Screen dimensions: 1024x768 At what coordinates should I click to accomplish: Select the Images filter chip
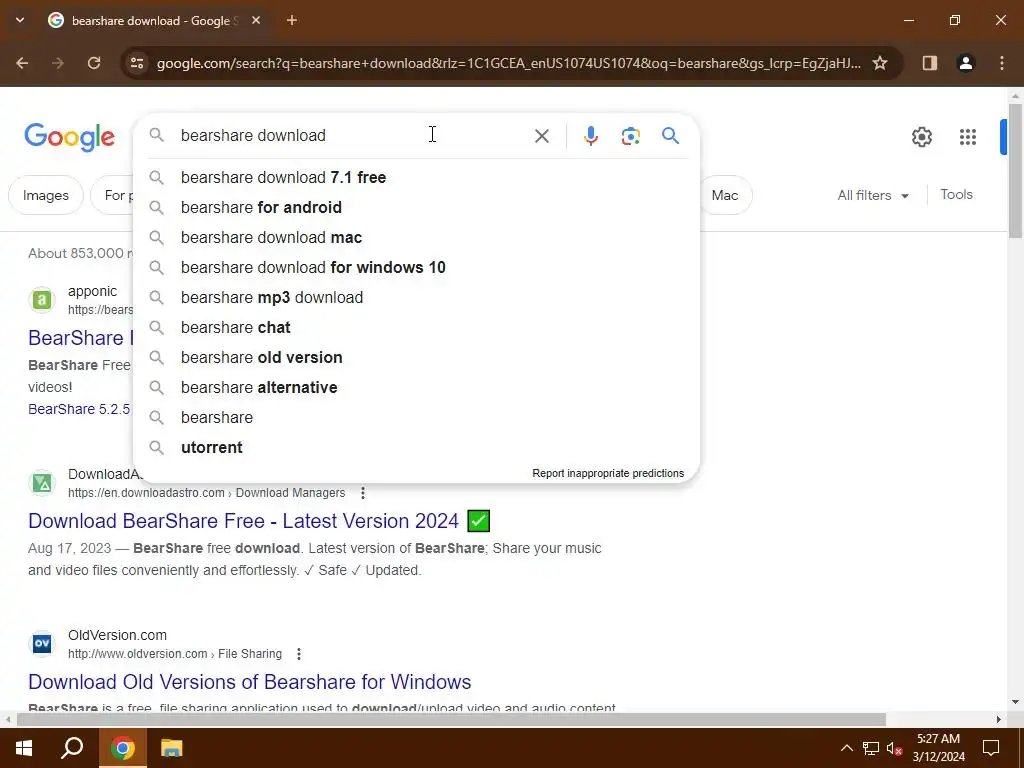click(46, 195)
